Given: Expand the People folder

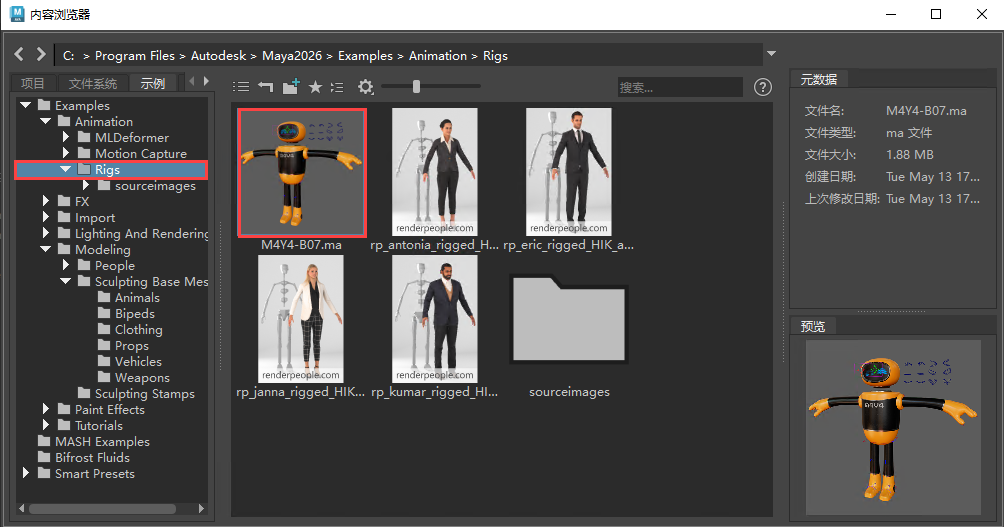Looking at the screenshot, I should [x=65, y=265].
